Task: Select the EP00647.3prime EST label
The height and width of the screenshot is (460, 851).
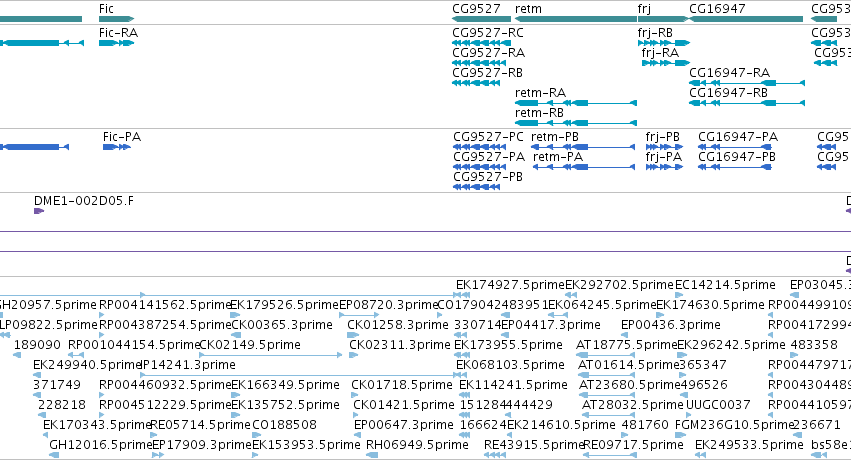Action: point(404,425)
